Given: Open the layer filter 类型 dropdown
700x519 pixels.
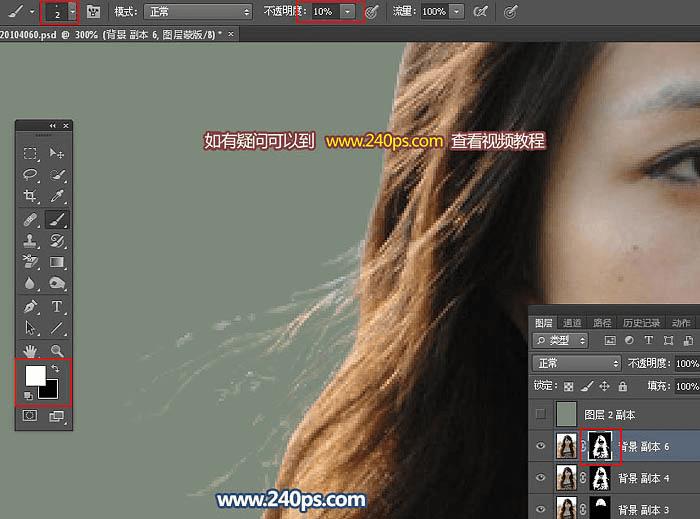Looking at the screenshot, I should click(x=560, y=341).
